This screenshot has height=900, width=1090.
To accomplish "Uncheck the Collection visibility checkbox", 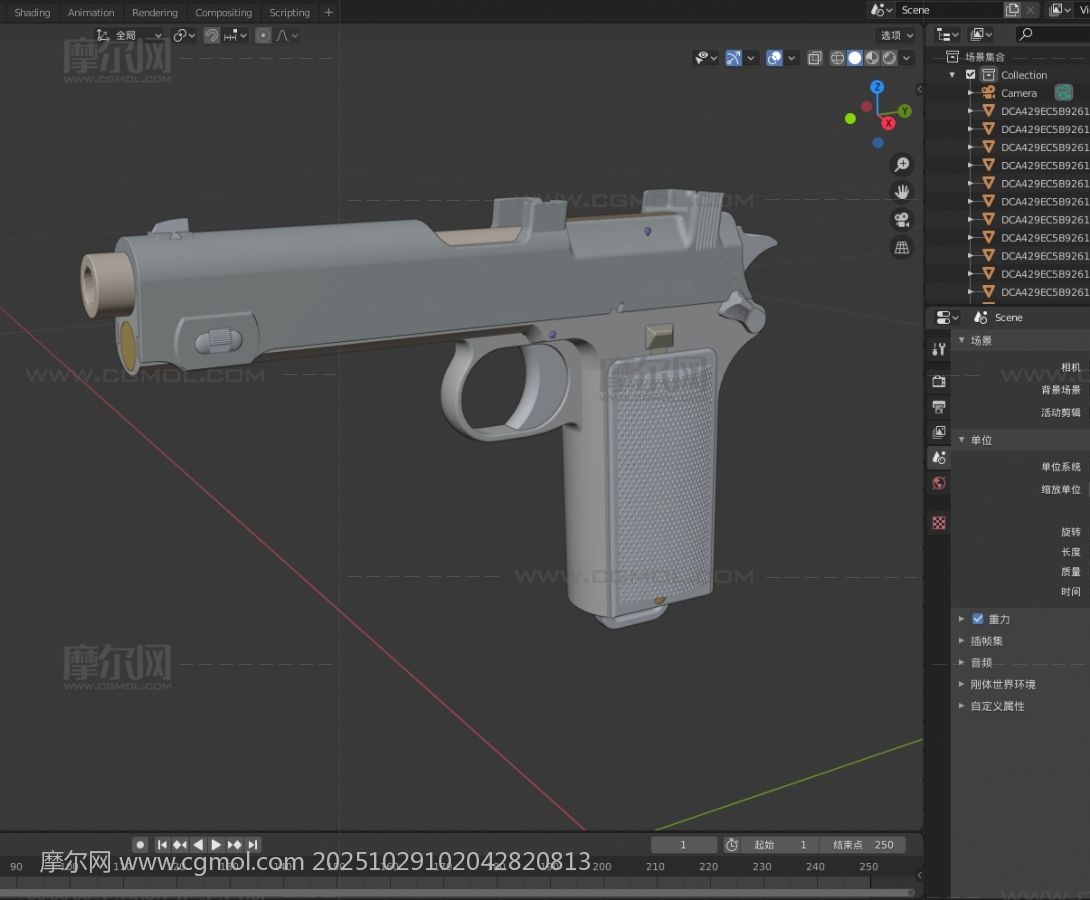I will pyautogui.click(x=970, y=75).
